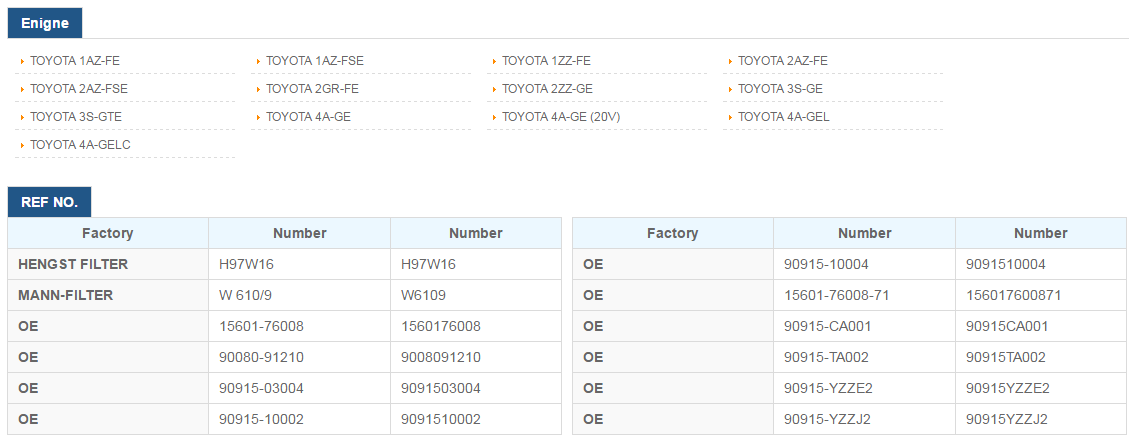Click the arrow icon beside TOYOTA 4A-GELC
Image resolution: width=1139 pixels, height=444 pixels.
(23, 145)
